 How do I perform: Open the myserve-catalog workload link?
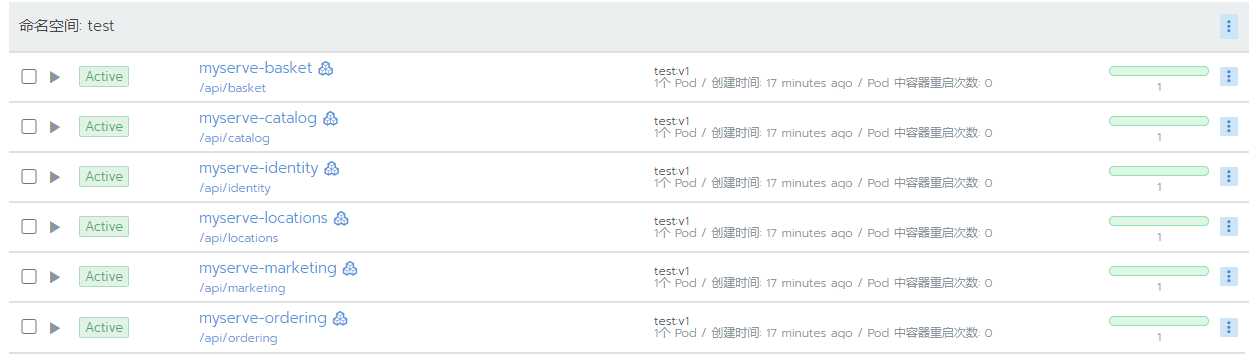coord(258,118)
